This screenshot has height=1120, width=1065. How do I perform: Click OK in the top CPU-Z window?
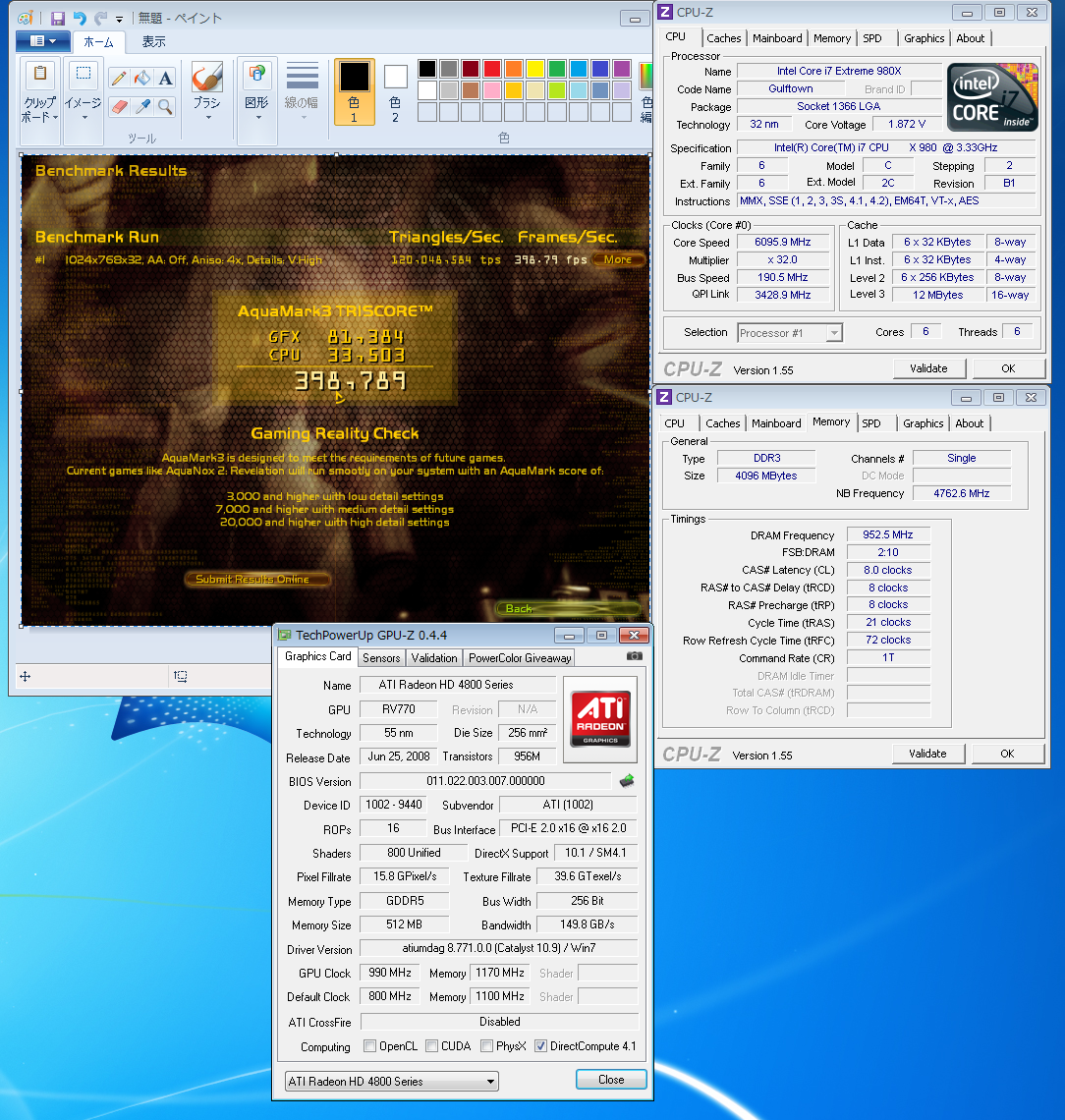pyautogui.click(x=1009, y=368)
